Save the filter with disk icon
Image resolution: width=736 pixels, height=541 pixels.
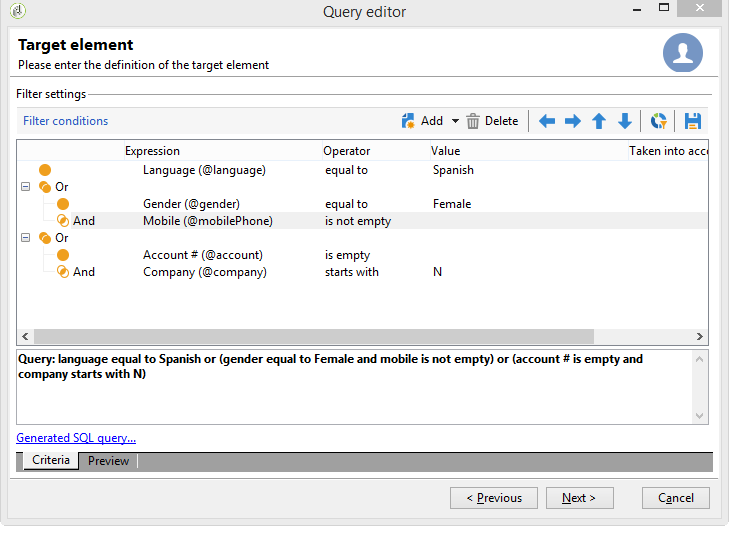click(692, 121)
